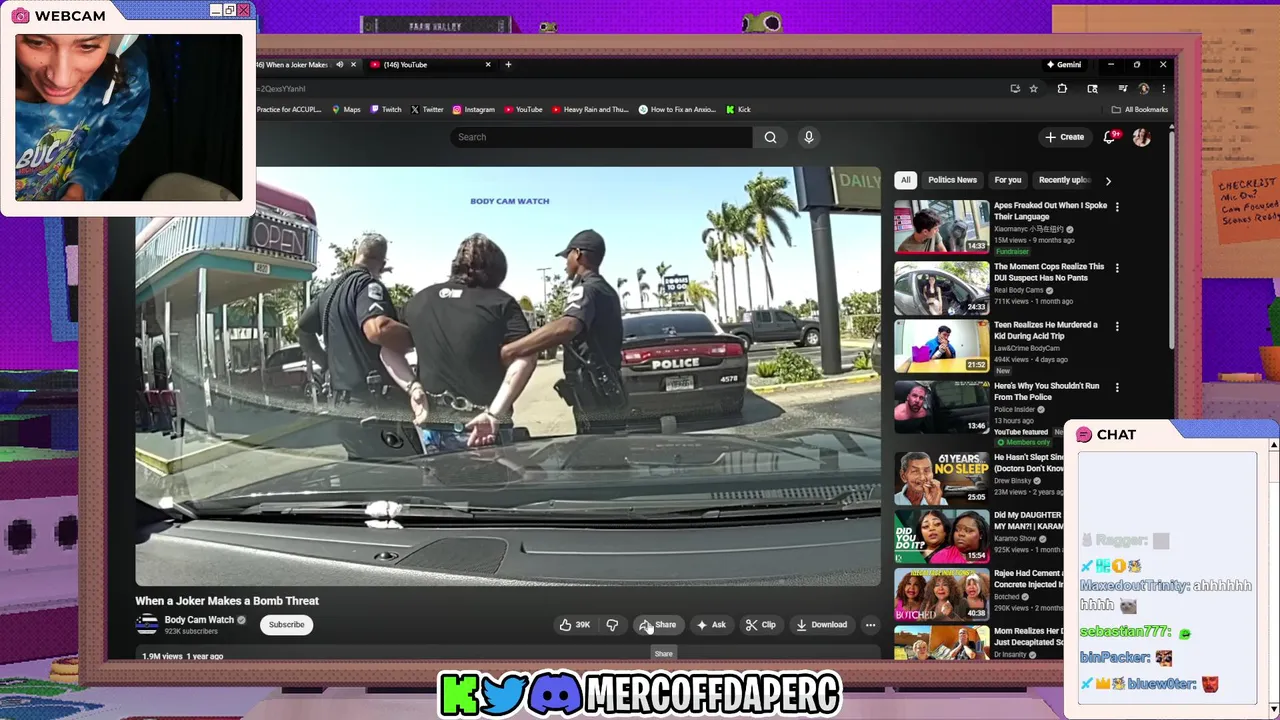The width and height of the screenshot is (1280, 720).
Task: Click the chat panel scroll up arrow
Action: coord(1273,445)
